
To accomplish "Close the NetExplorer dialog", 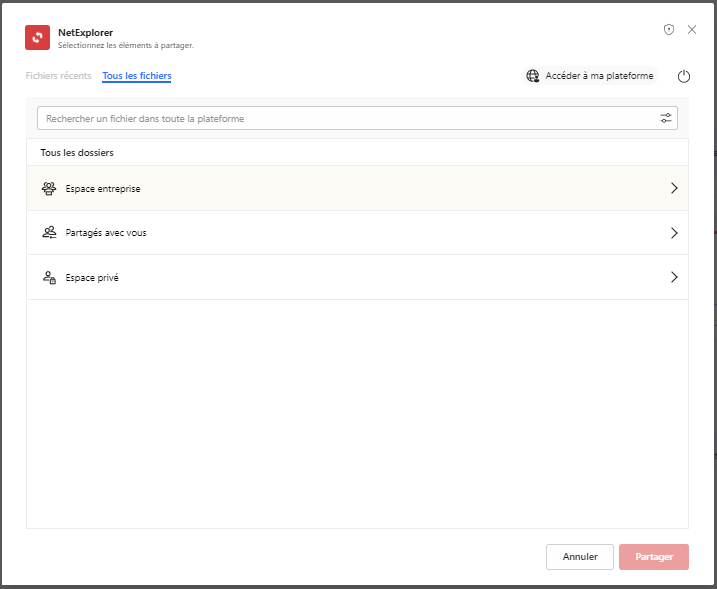I will coord(692,30).
